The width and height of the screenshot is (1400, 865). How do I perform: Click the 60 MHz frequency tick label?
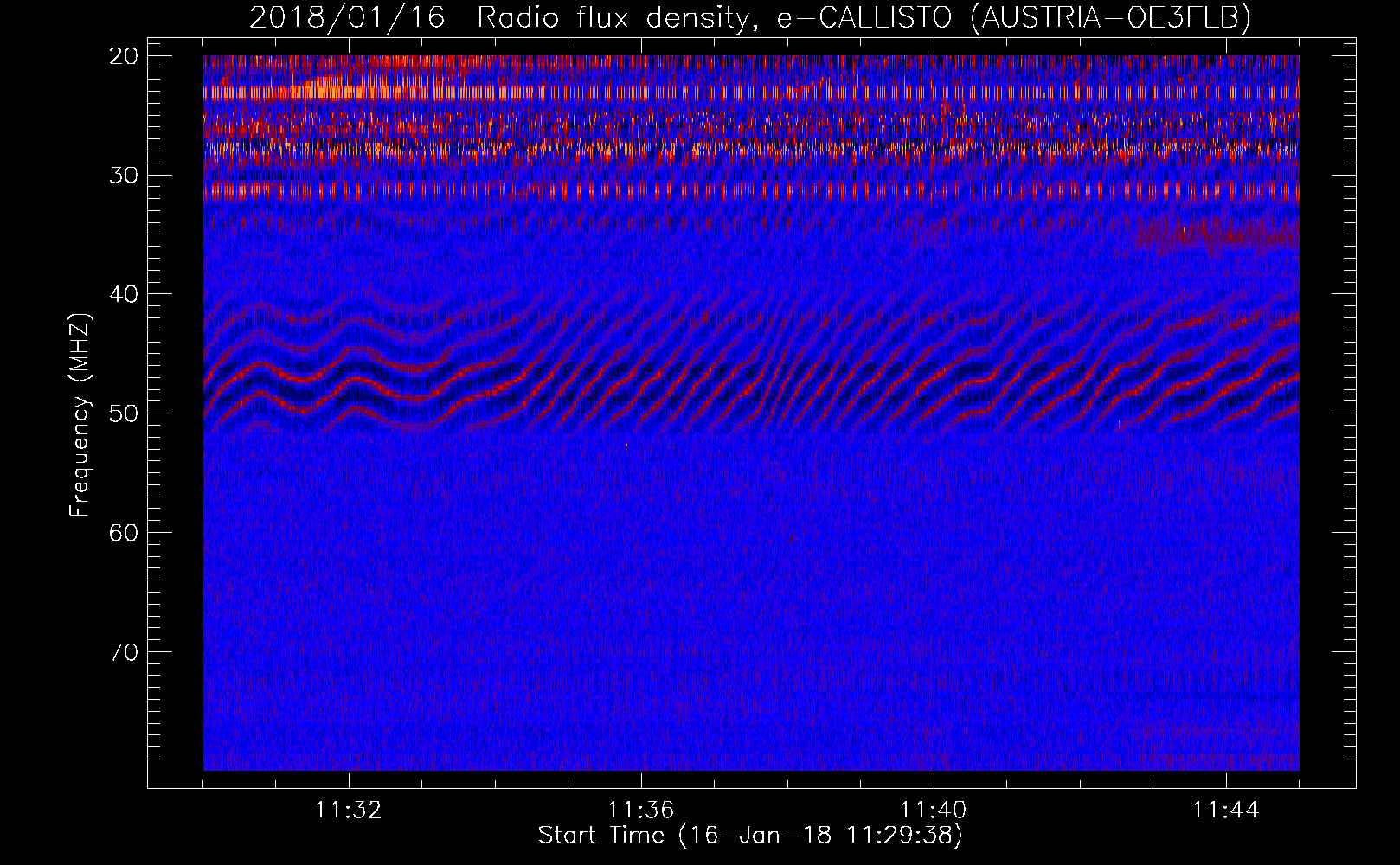tap(125, 533)
